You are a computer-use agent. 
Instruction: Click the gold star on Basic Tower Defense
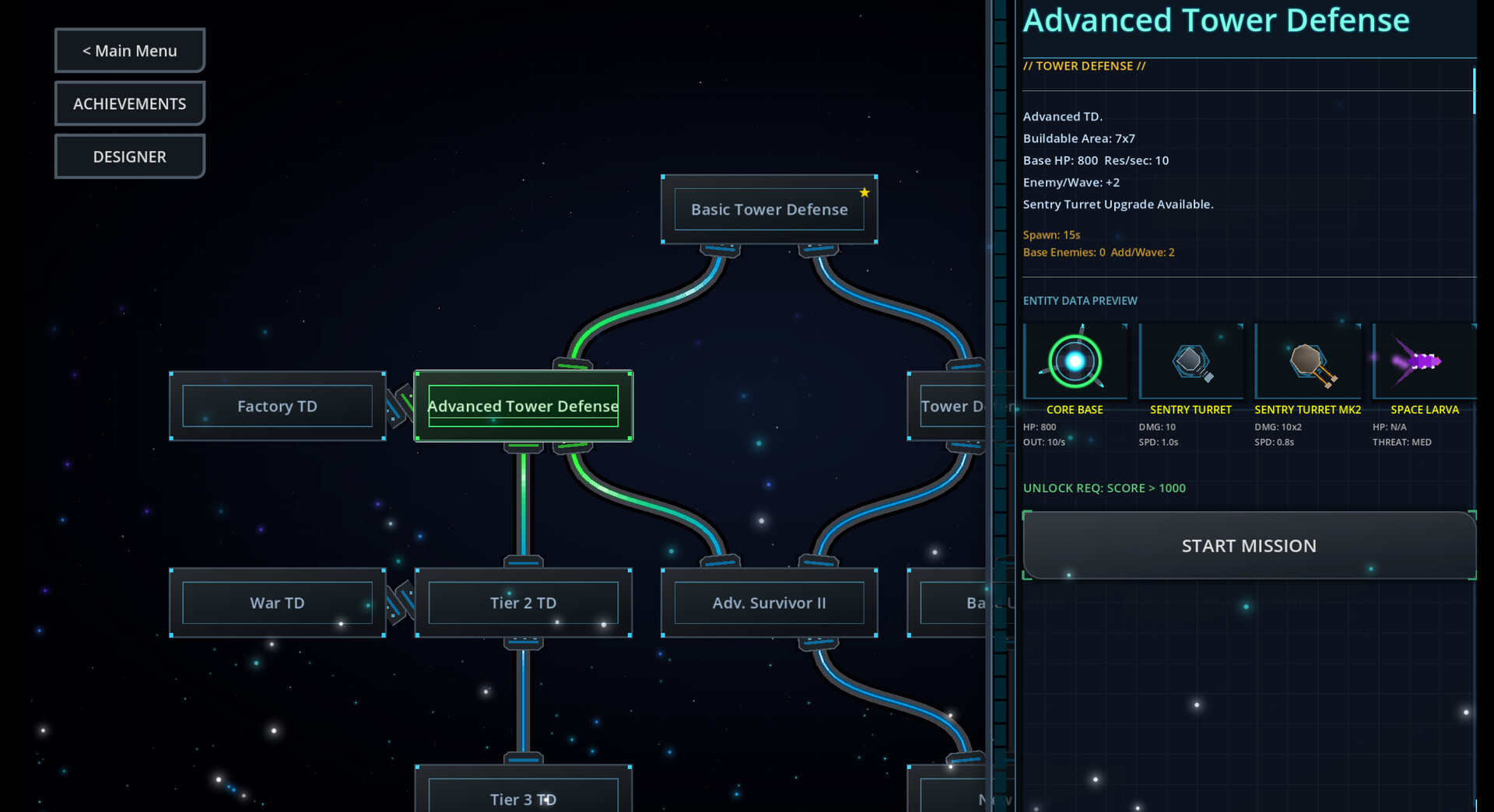[864, 192]
